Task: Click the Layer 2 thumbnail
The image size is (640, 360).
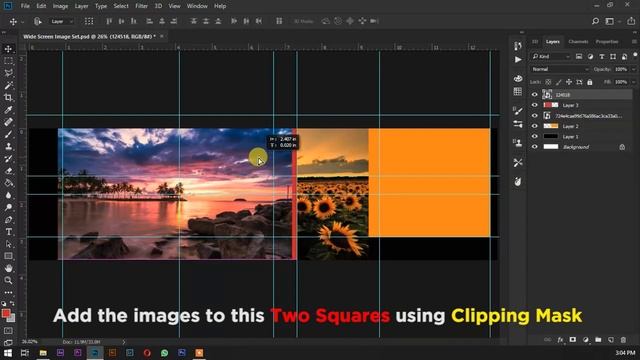Action: click(x=551, y=126)
